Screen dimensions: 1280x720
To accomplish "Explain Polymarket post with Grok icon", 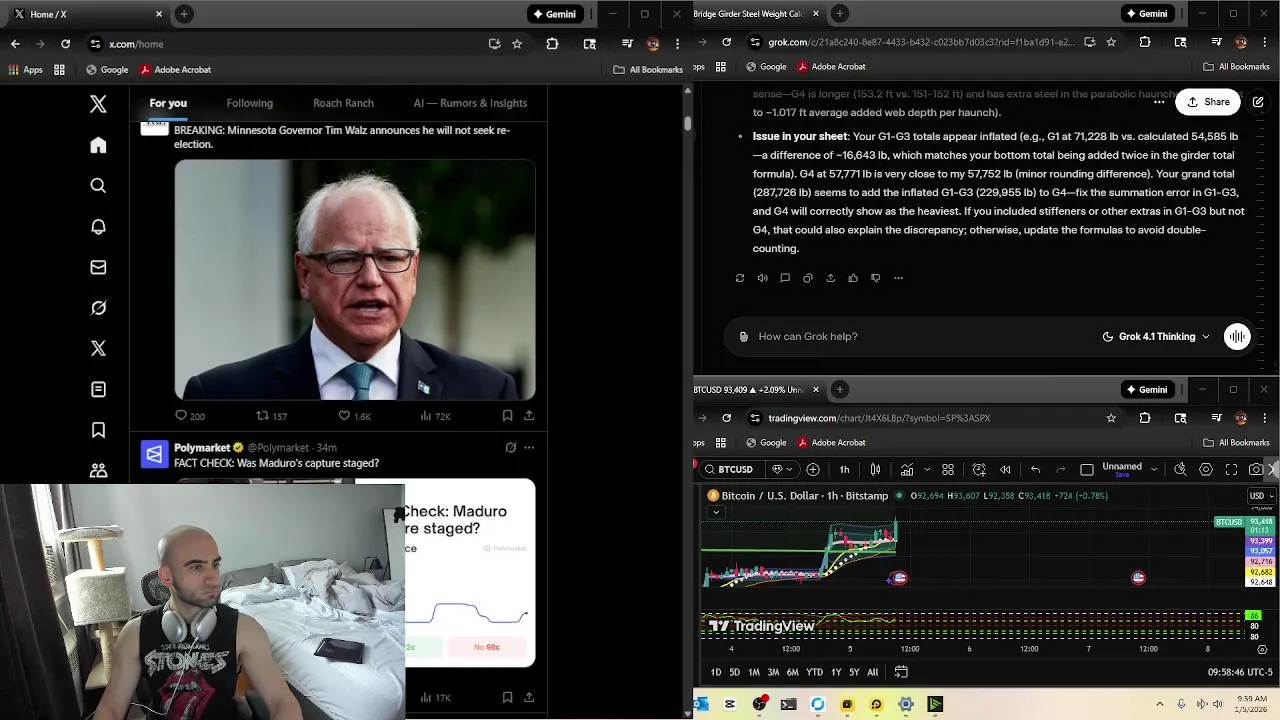I will tap(510, 448).
